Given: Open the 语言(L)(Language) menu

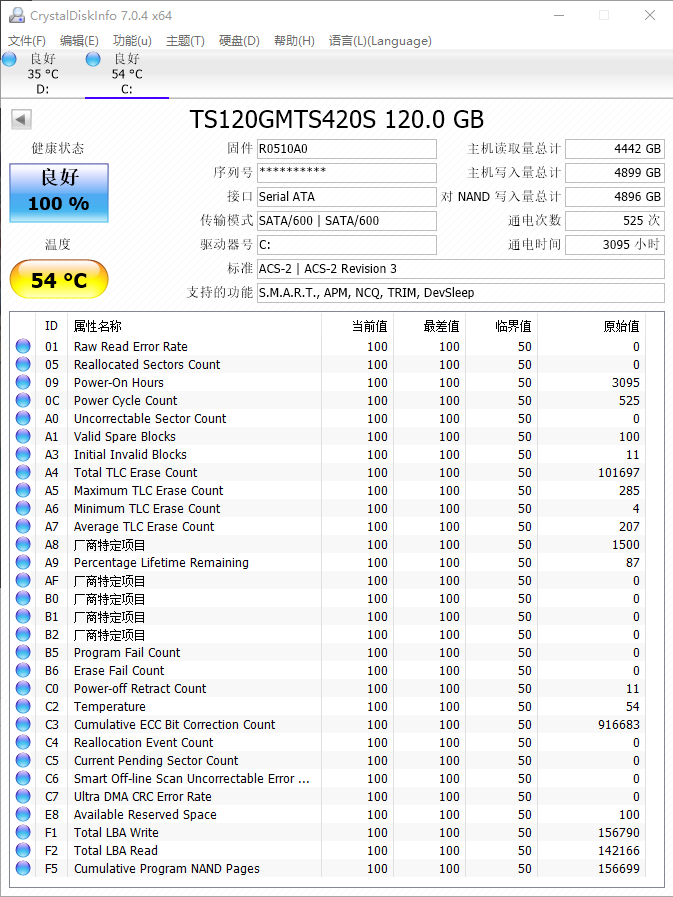Looking at the screenshot, I should [x=380, y=41].
